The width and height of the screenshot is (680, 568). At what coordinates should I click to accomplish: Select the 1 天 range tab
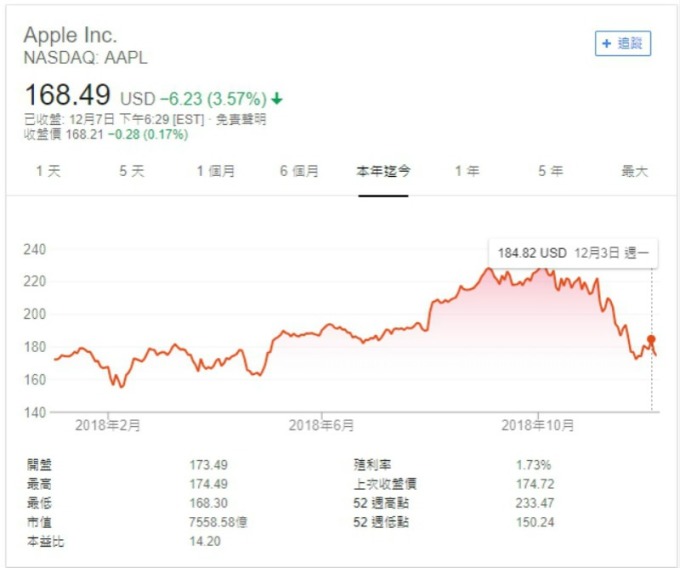click(x=48, y=171)
